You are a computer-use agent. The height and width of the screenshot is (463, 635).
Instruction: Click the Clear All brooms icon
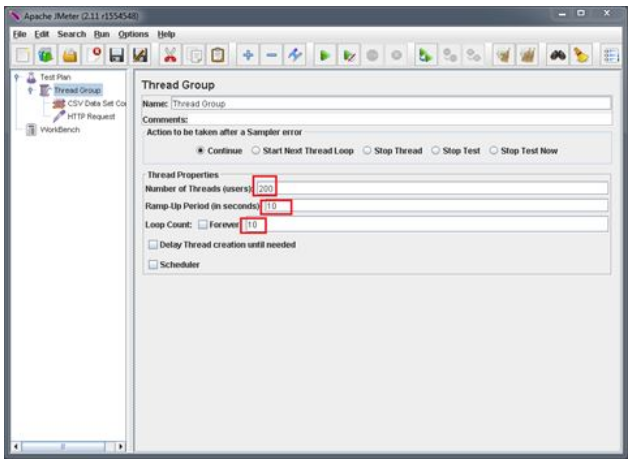click(x=527, y=55)
